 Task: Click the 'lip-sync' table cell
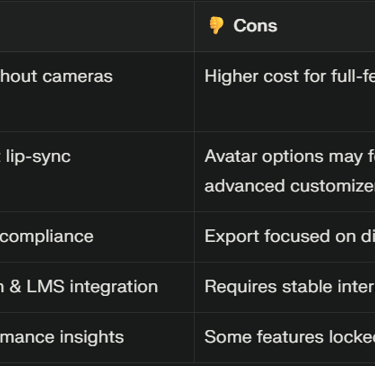pyautogui.click(x=97, y=171)
